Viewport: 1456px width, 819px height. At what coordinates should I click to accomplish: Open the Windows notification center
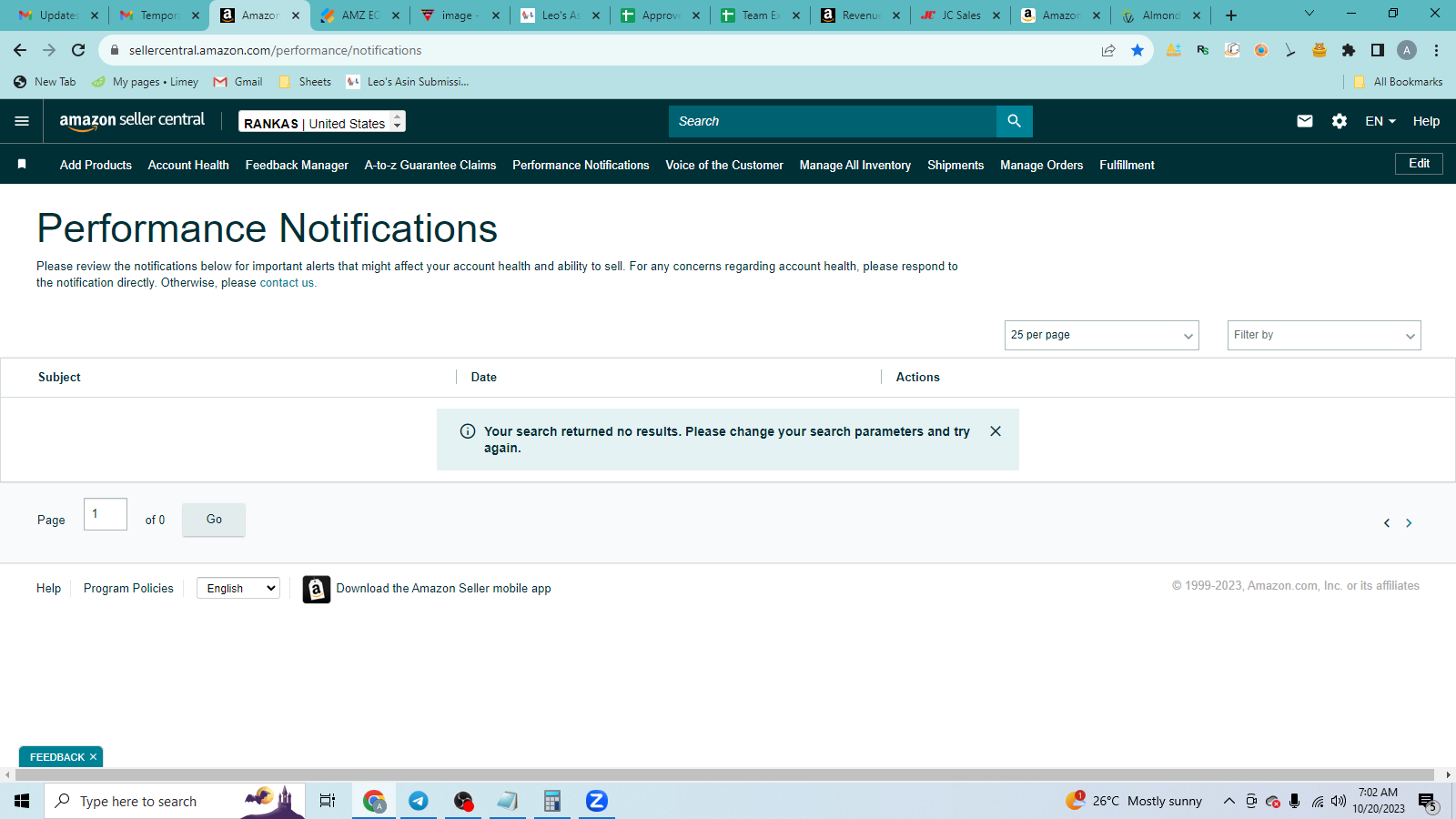click(x=1428, y=802)
